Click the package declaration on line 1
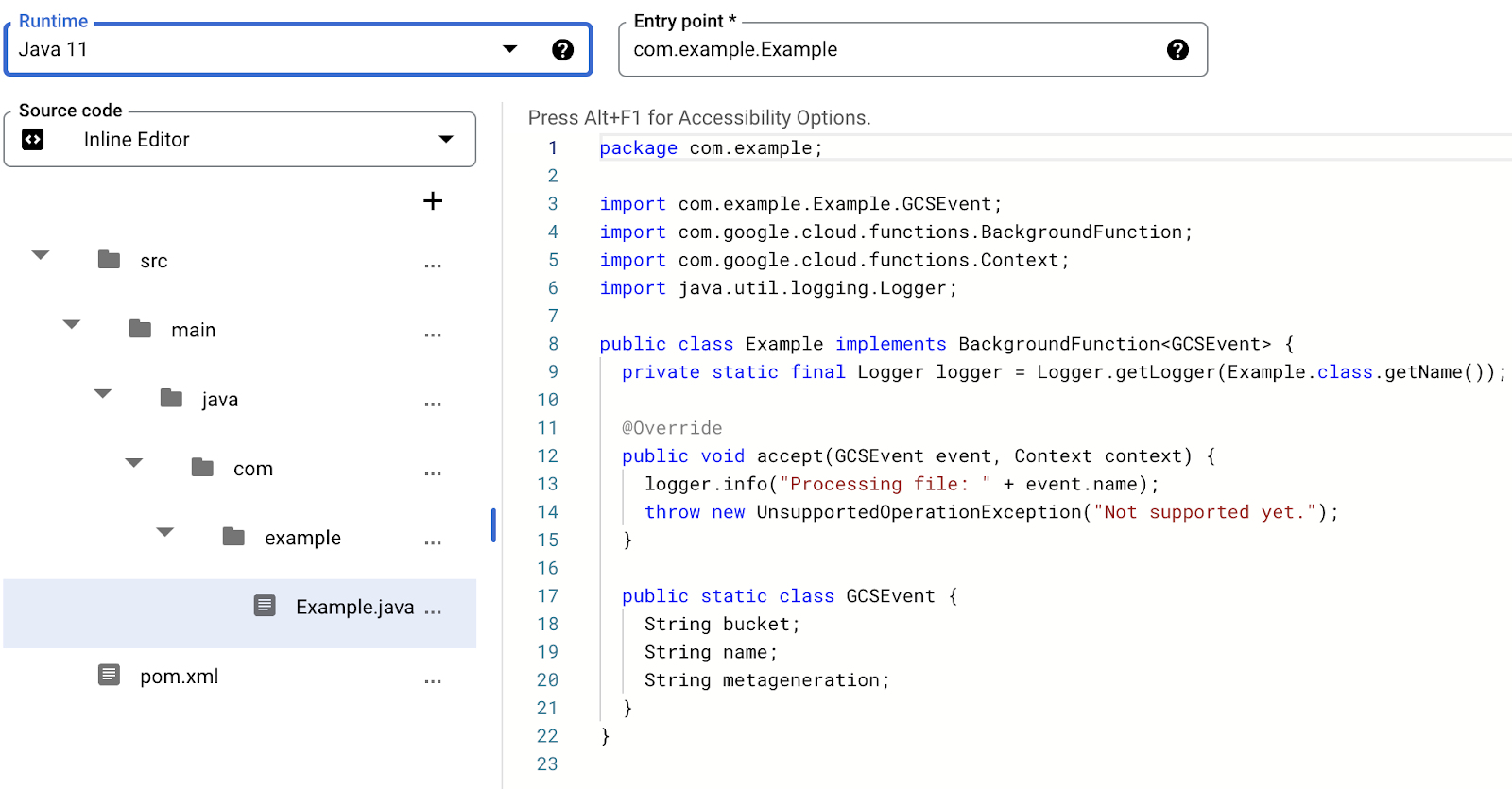The width and height of the screenshot is (1512, 789). 711,148
